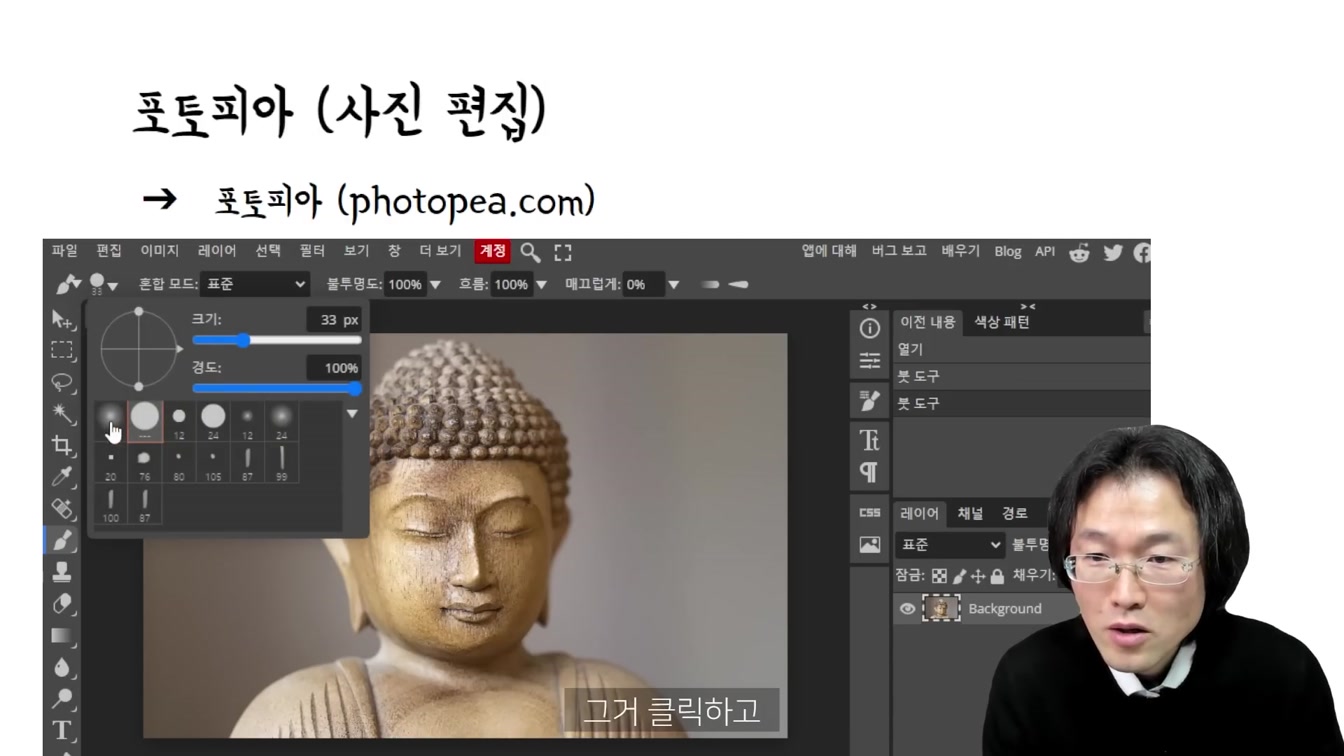Click the brush hardness 경도 slider
The width and height of the screenshot is (1344, 756).
(276, 389)
